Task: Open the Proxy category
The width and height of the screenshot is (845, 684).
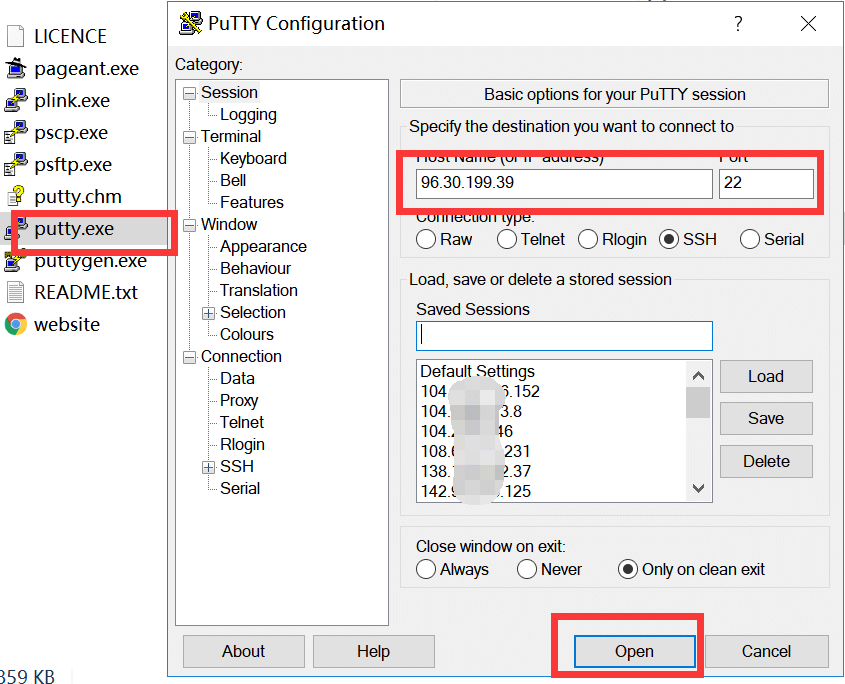Action: (239, 401)
